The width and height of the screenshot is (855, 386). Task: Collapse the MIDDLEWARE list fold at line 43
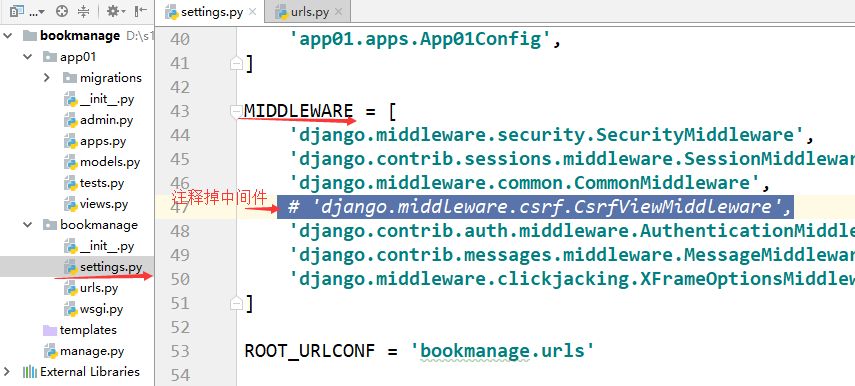click(237, 112)
